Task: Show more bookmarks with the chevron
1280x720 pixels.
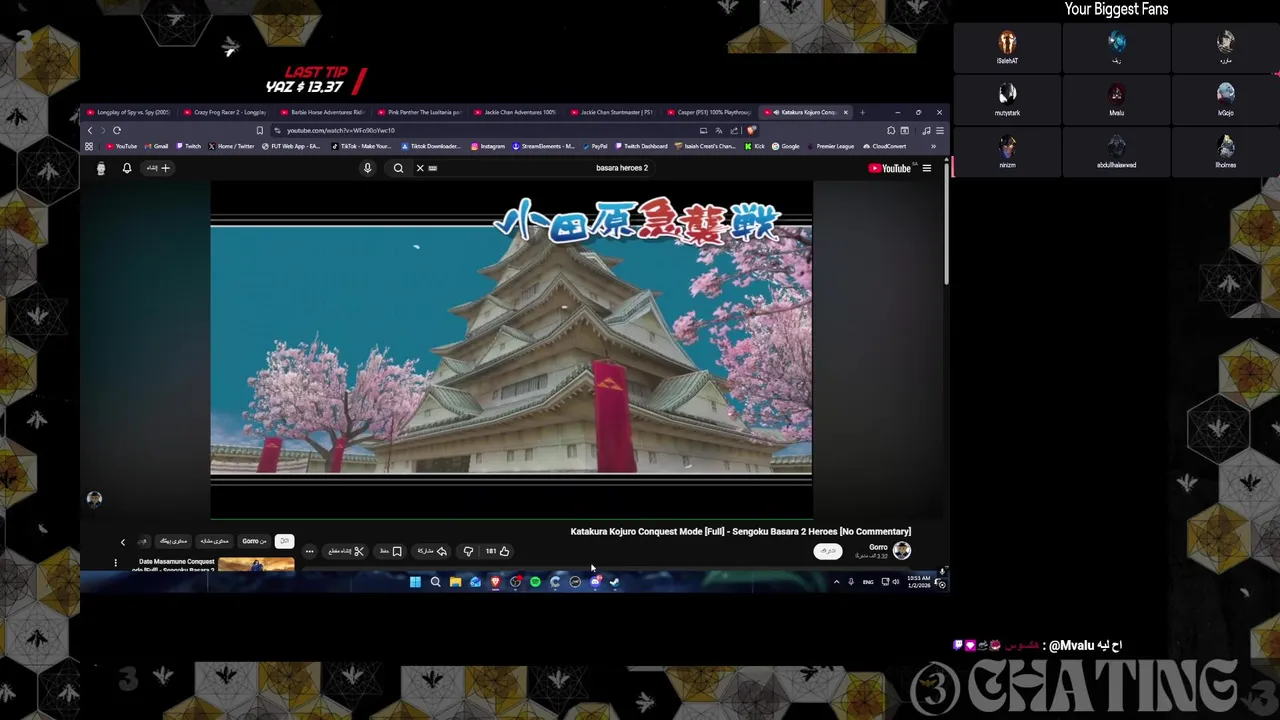Action: tap(933, 146)
